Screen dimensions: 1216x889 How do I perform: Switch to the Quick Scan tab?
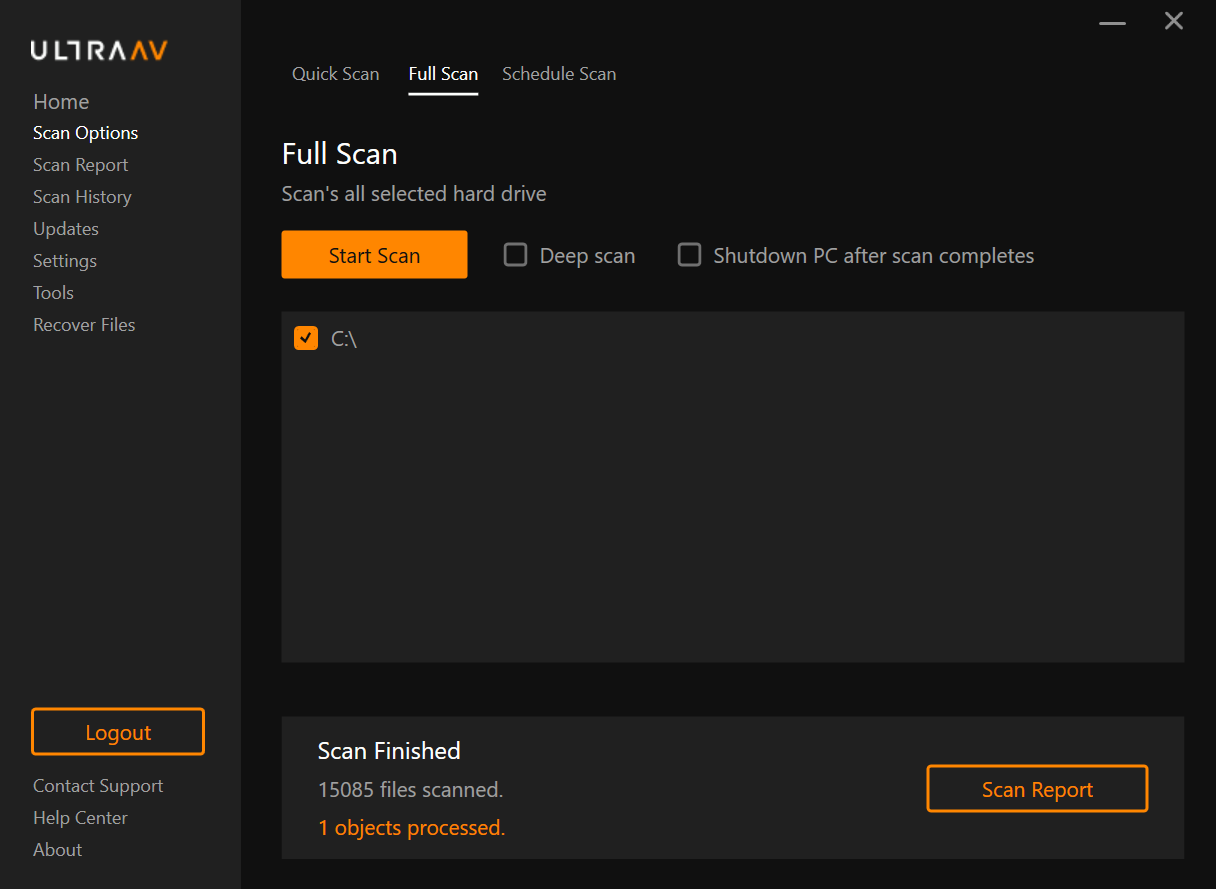[x=335, y=73]
